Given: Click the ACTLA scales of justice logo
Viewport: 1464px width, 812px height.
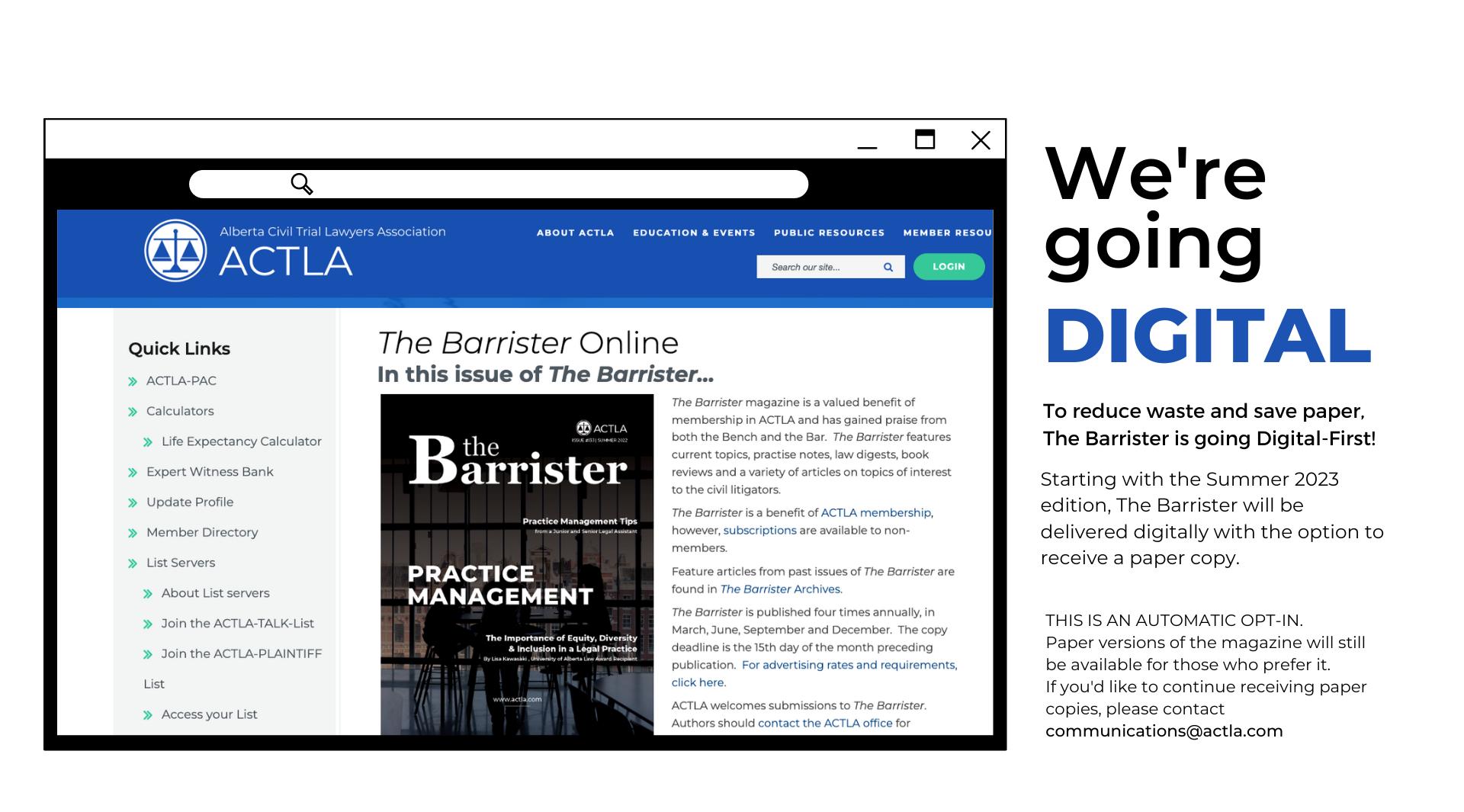Looking at the screenshot, I should [176, 251].
